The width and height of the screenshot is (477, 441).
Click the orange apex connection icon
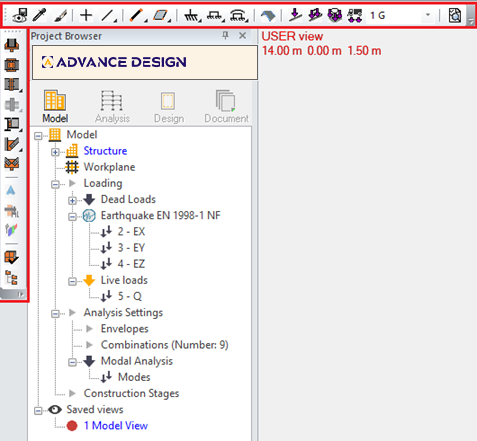11,164
